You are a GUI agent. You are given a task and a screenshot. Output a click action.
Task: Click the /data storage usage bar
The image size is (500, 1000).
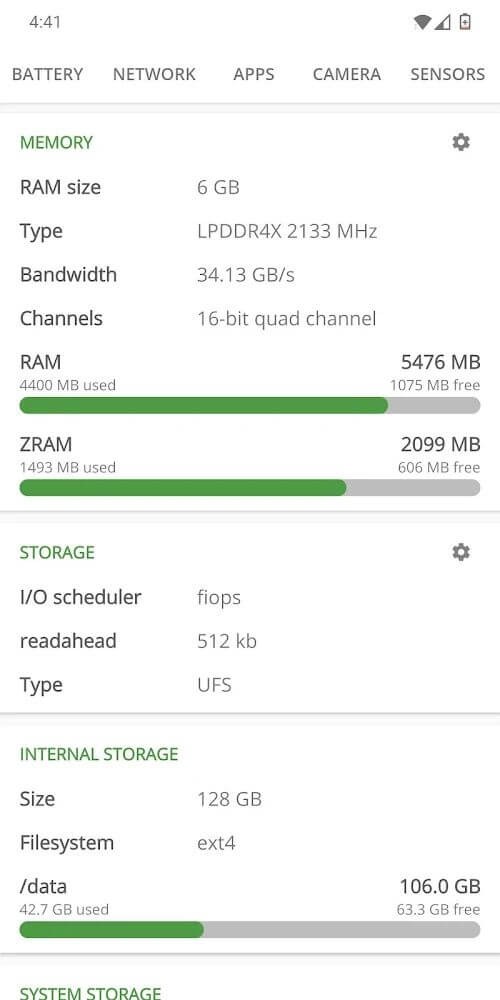tap(250, 930)
